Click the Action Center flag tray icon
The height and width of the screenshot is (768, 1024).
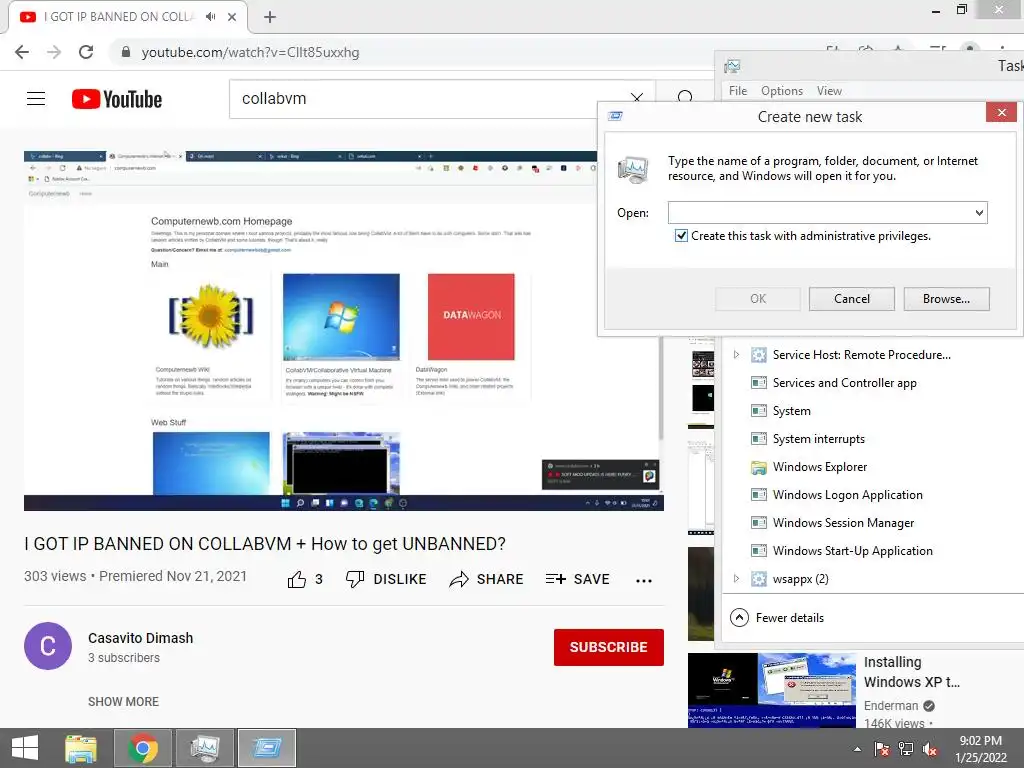coord(882,749)
